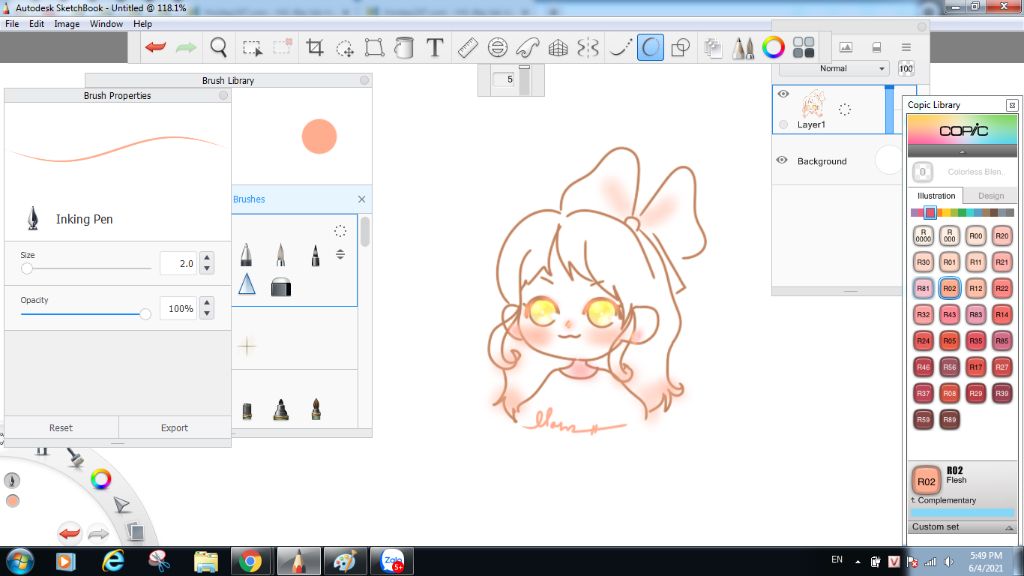Open the Draw Styles shapes tool
The width and height of the screenshot is (1024, 576).
(680, 47)
